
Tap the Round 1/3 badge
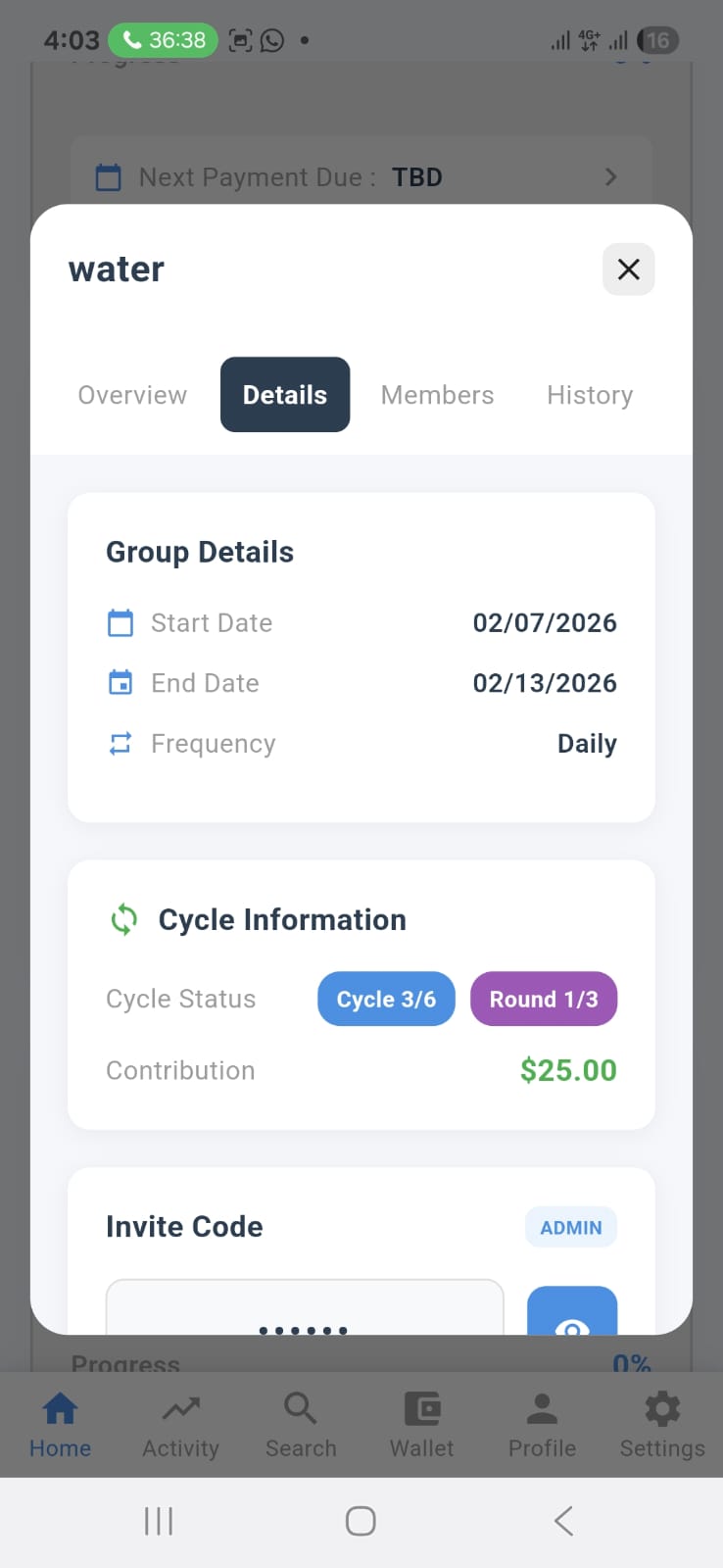coord(544,1000)
